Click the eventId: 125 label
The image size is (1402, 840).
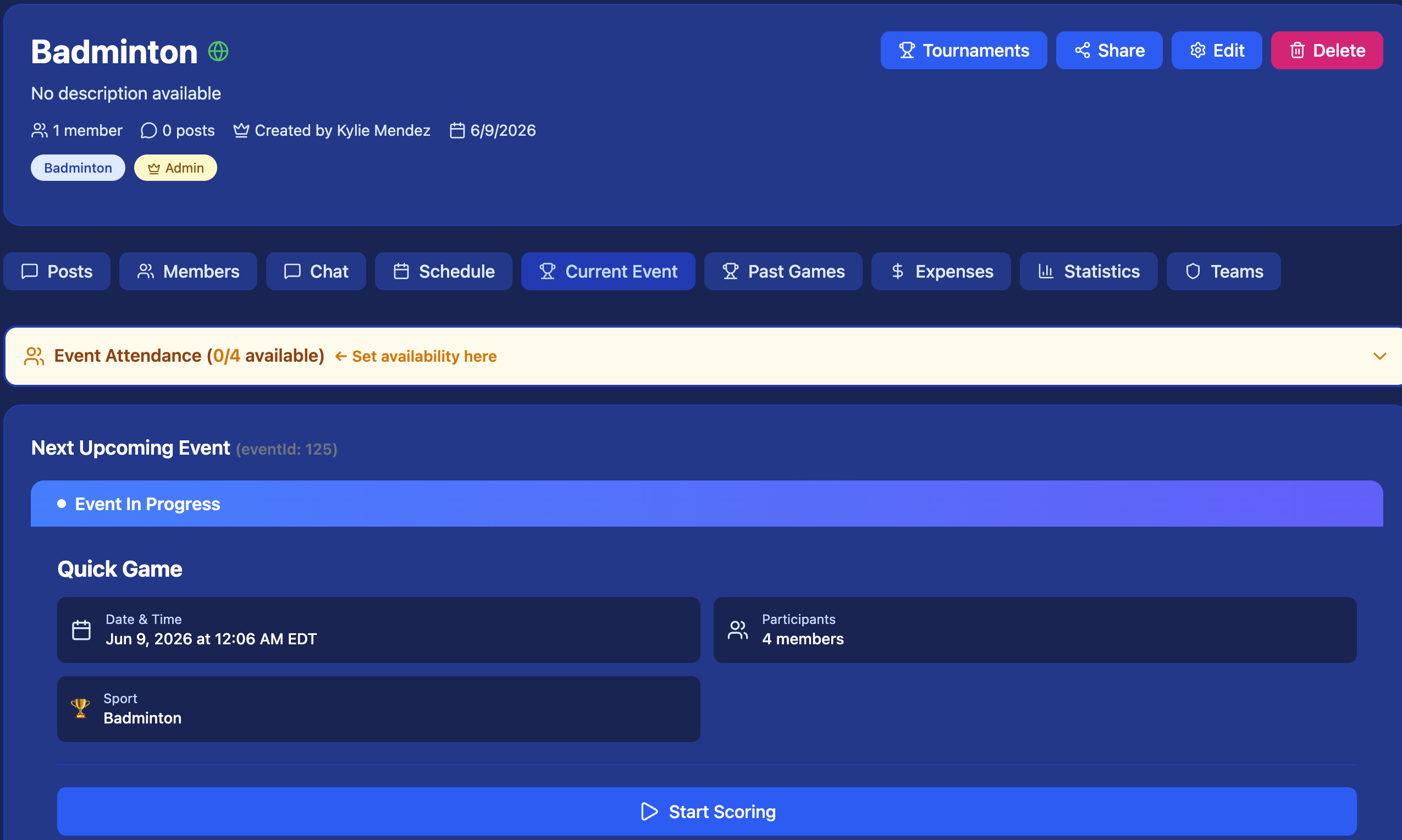pyautogui.click(x=286, y=450)
